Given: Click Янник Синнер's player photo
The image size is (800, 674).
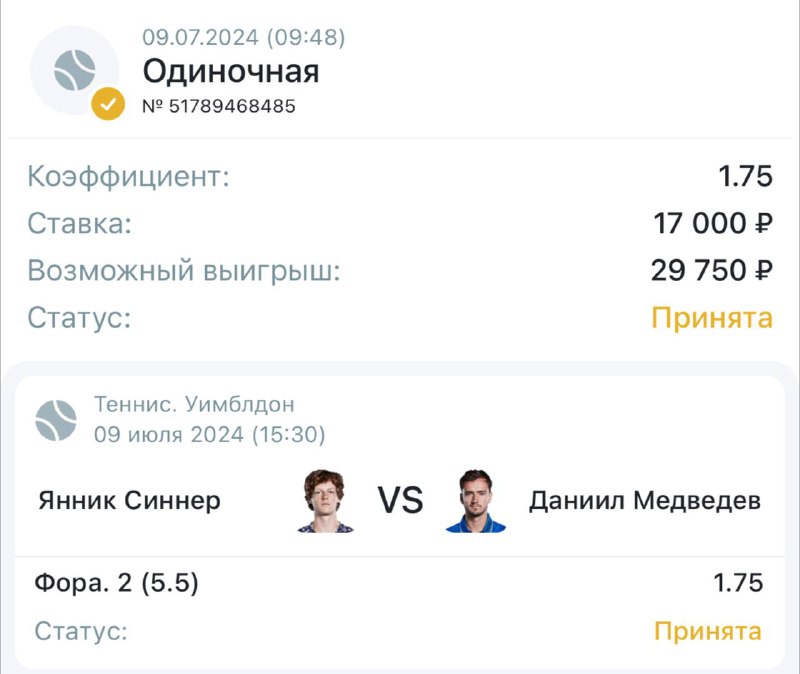Looking at the screenshot, I should tap(326, 500).
